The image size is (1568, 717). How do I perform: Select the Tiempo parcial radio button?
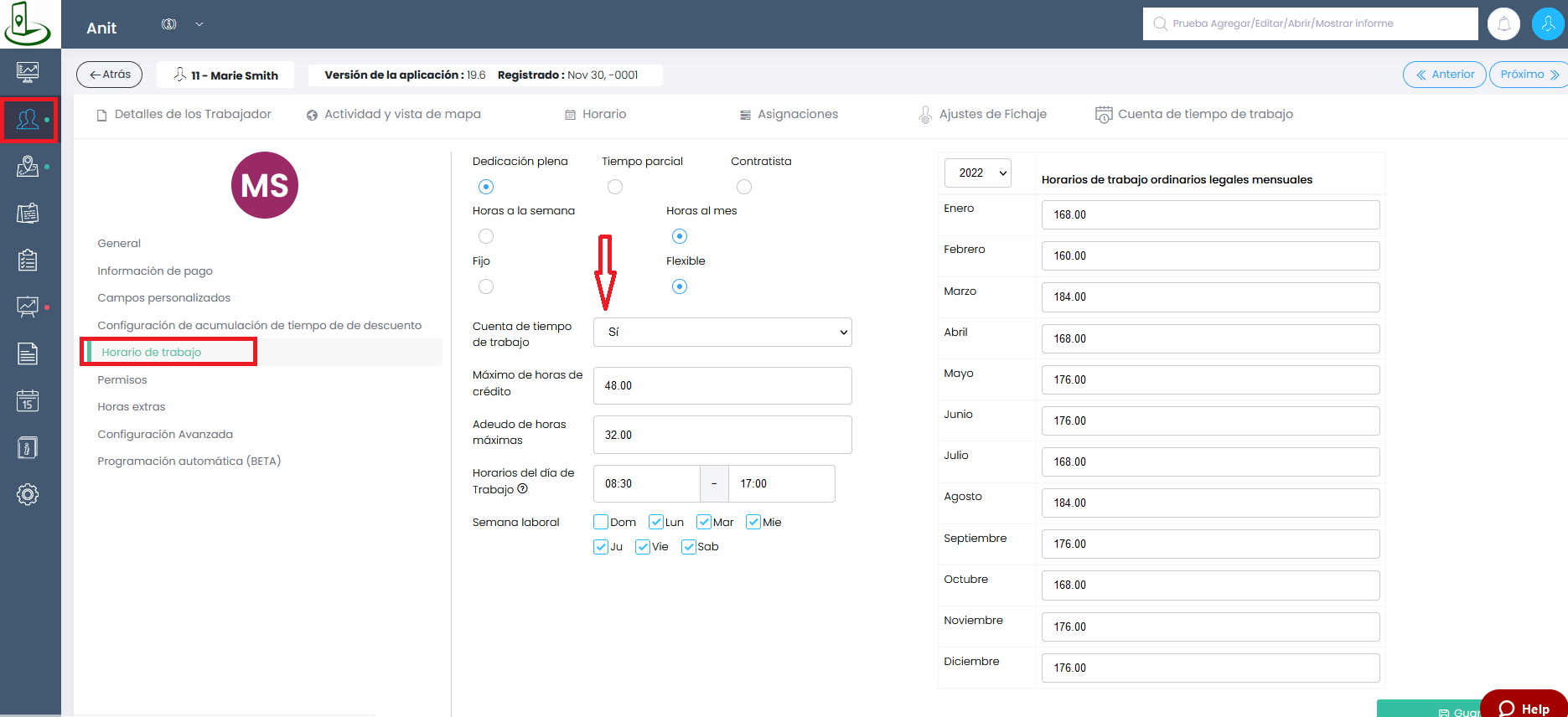click(615, 187)
